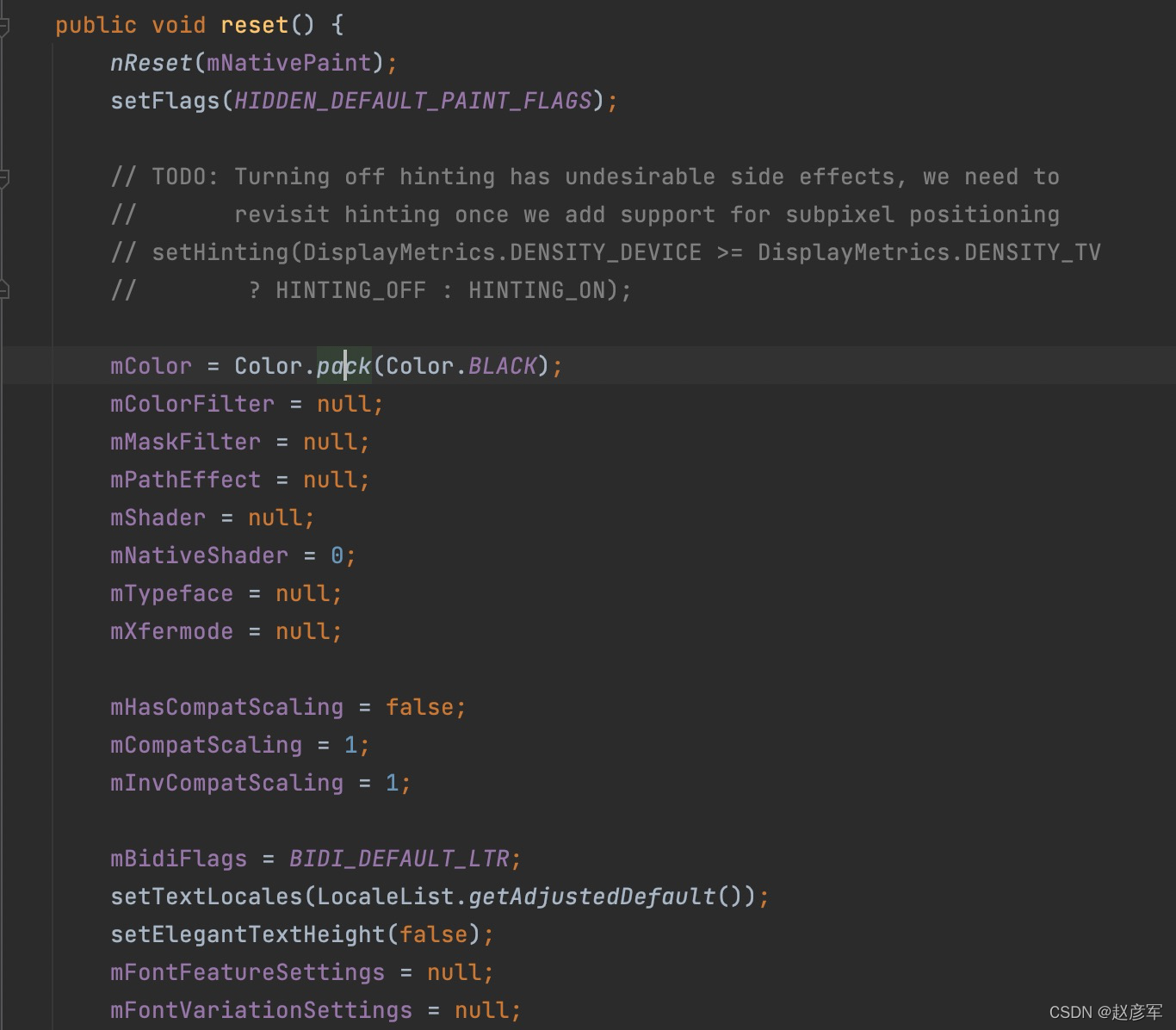1176x1030 pixels.
Task: Click the 'mNativeShader' field
Action: click(x=199, y=555)
